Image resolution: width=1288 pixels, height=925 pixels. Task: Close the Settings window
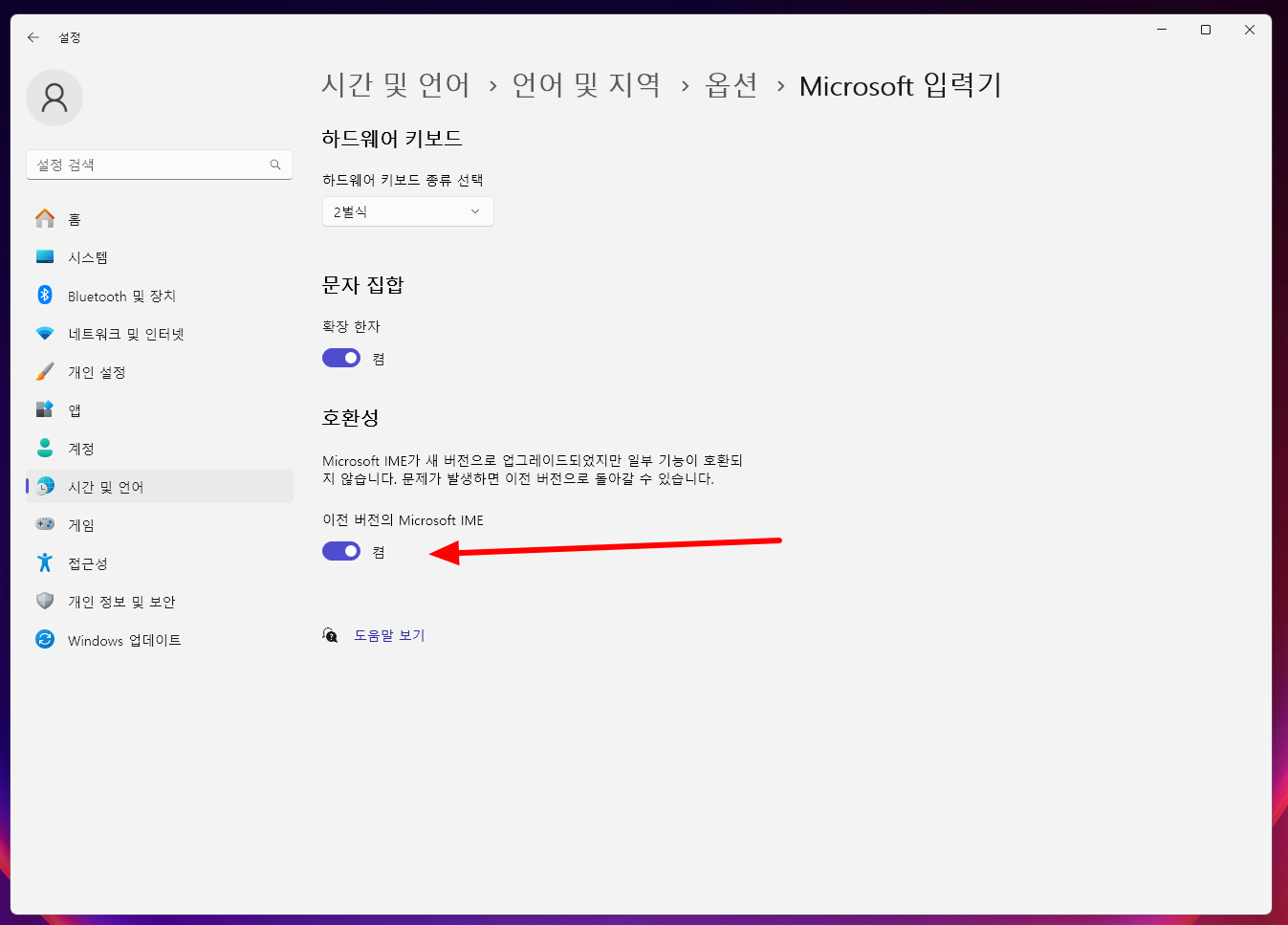pos(1250,30)
